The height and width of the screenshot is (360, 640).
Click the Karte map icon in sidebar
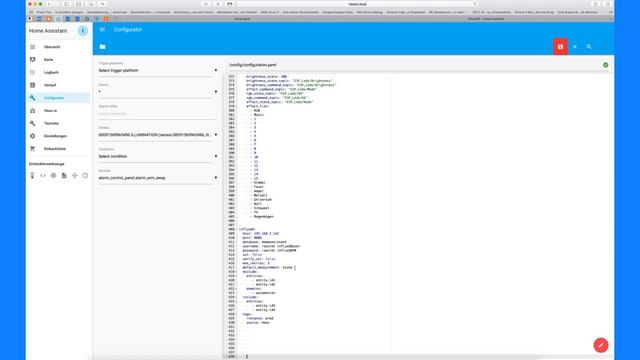33,60
